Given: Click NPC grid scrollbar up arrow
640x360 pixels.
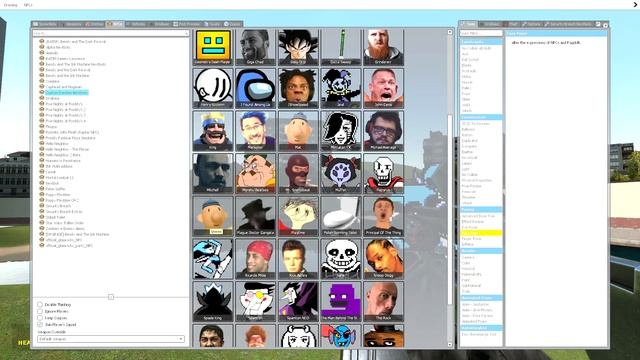Looking at the screenshot, I should (x=450, y=32).
